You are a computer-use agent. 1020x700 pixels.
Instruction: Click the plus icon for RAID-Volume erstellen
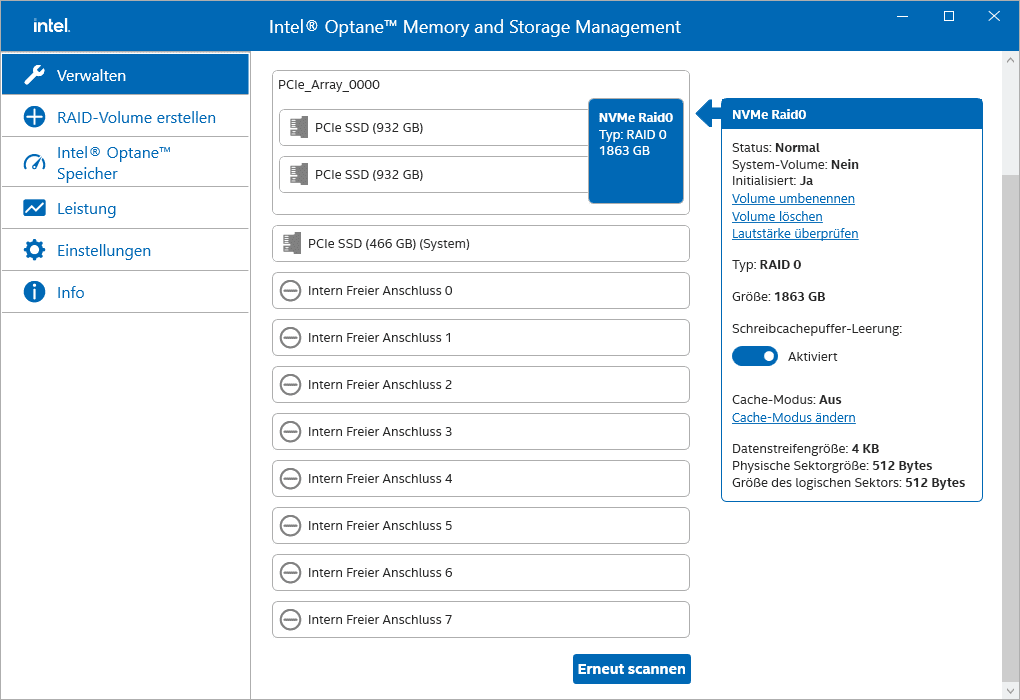point(34,117)
